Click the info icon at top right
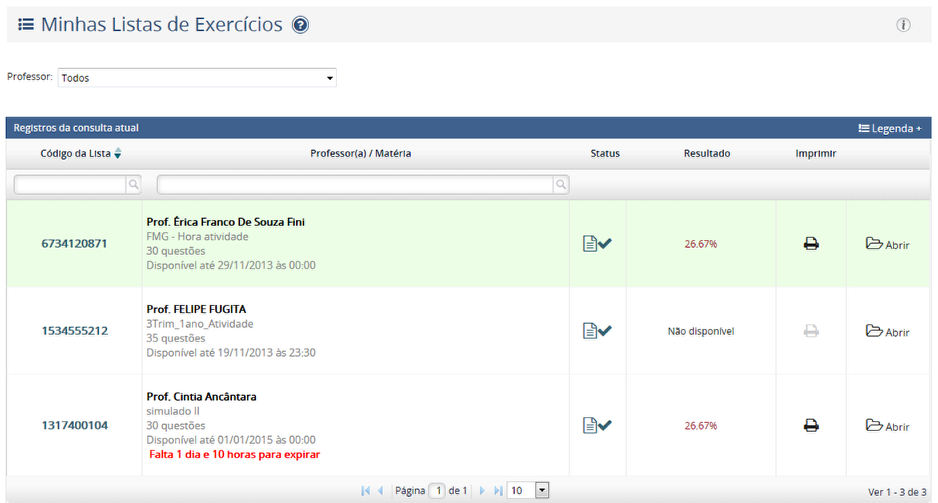This screenshot has height=503, width=938. [903, 25]
